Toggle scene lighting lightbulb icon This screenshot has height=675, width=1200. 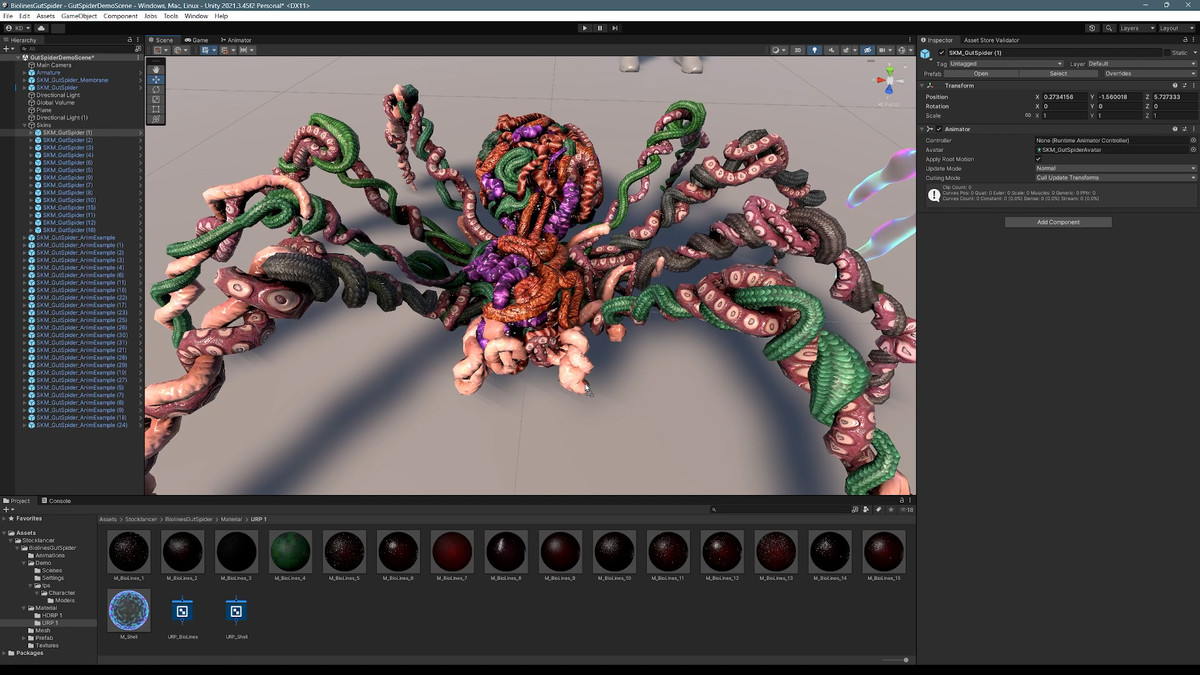coord(814,50)
